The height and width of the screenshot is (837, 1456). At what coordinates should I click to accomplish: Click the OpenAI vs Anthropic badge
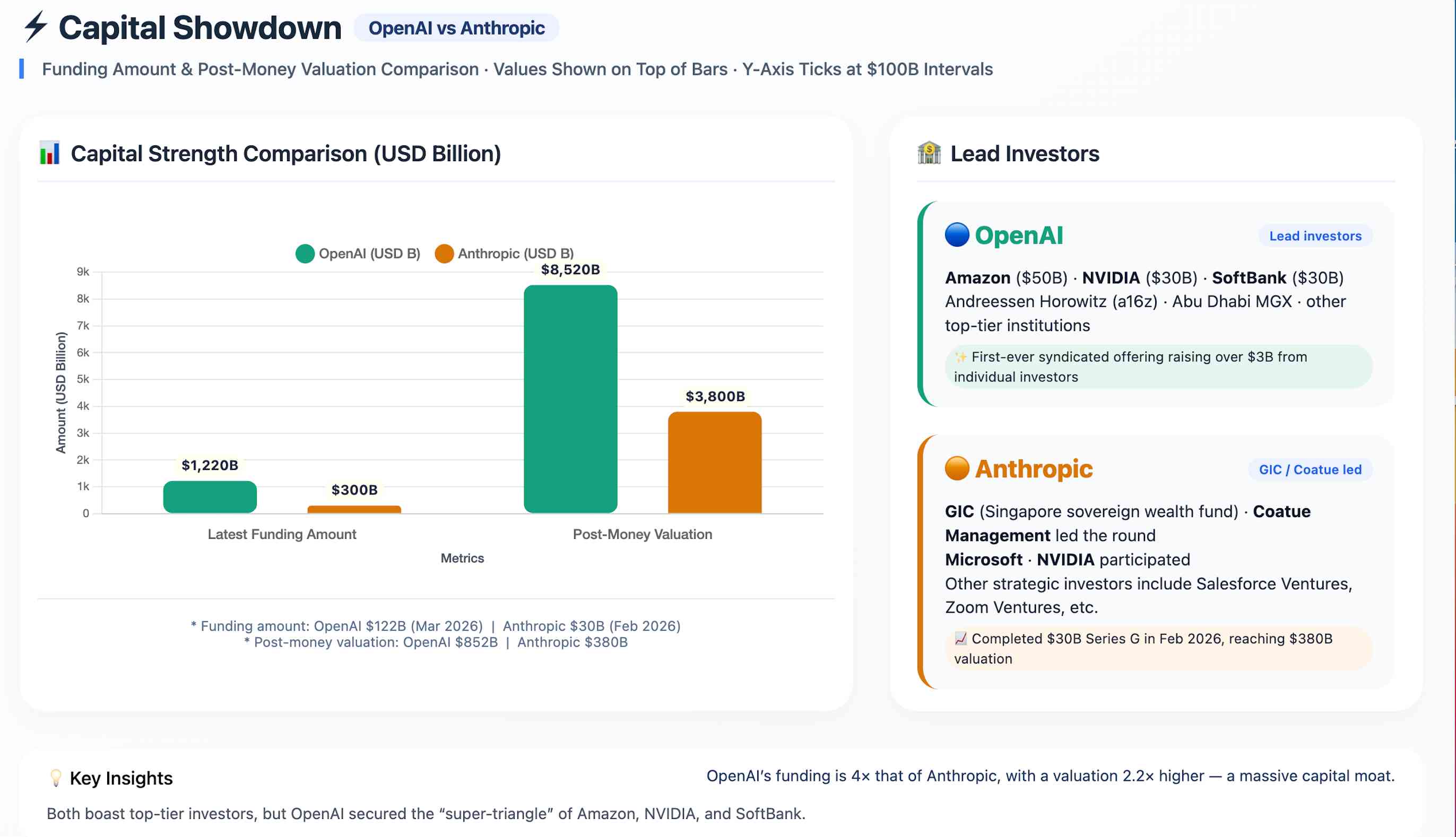click(x=456, y=28)
